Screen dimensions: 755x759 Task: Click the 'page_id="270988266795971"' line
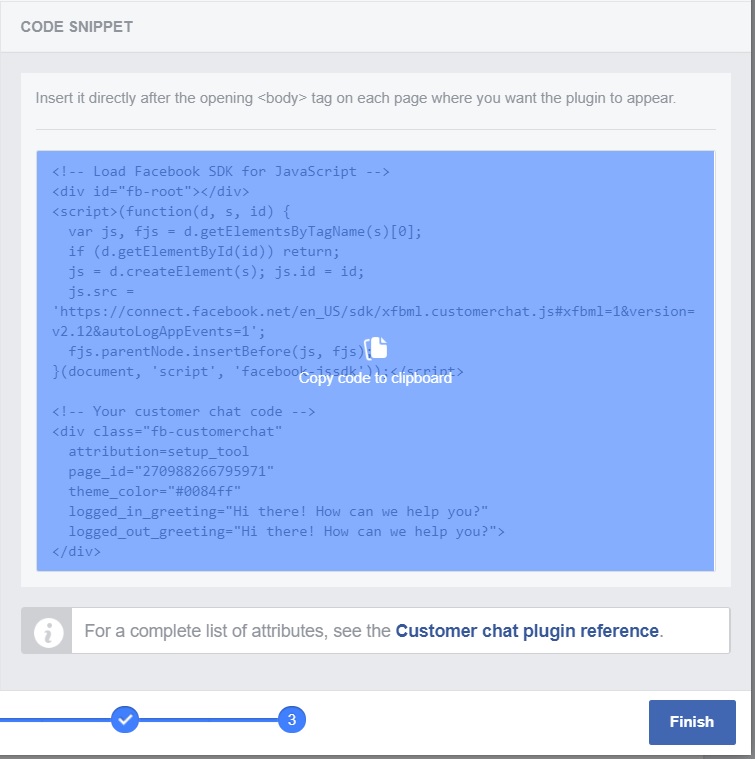tap(171, 471)
